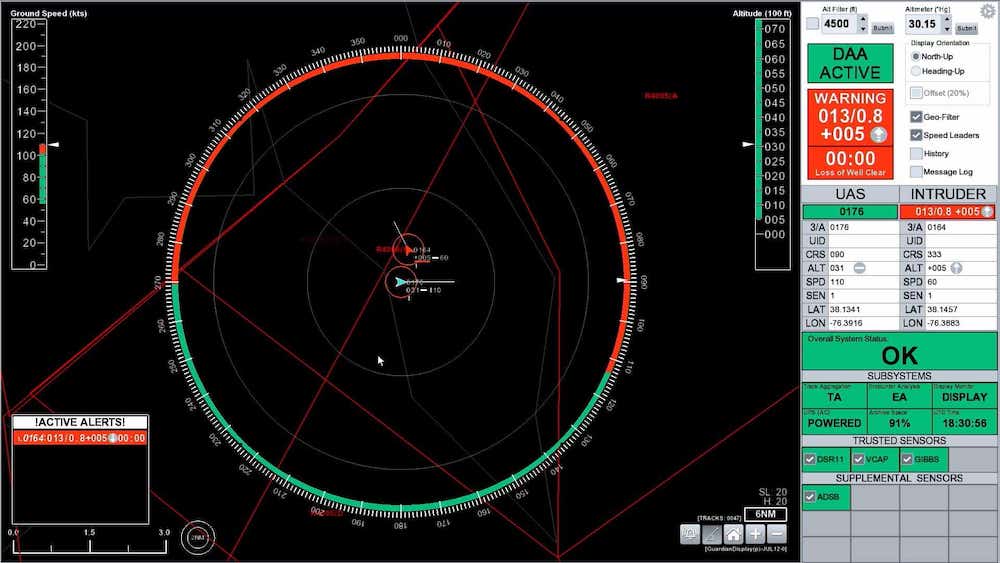Zoom in with plus map button

point(755,534)
